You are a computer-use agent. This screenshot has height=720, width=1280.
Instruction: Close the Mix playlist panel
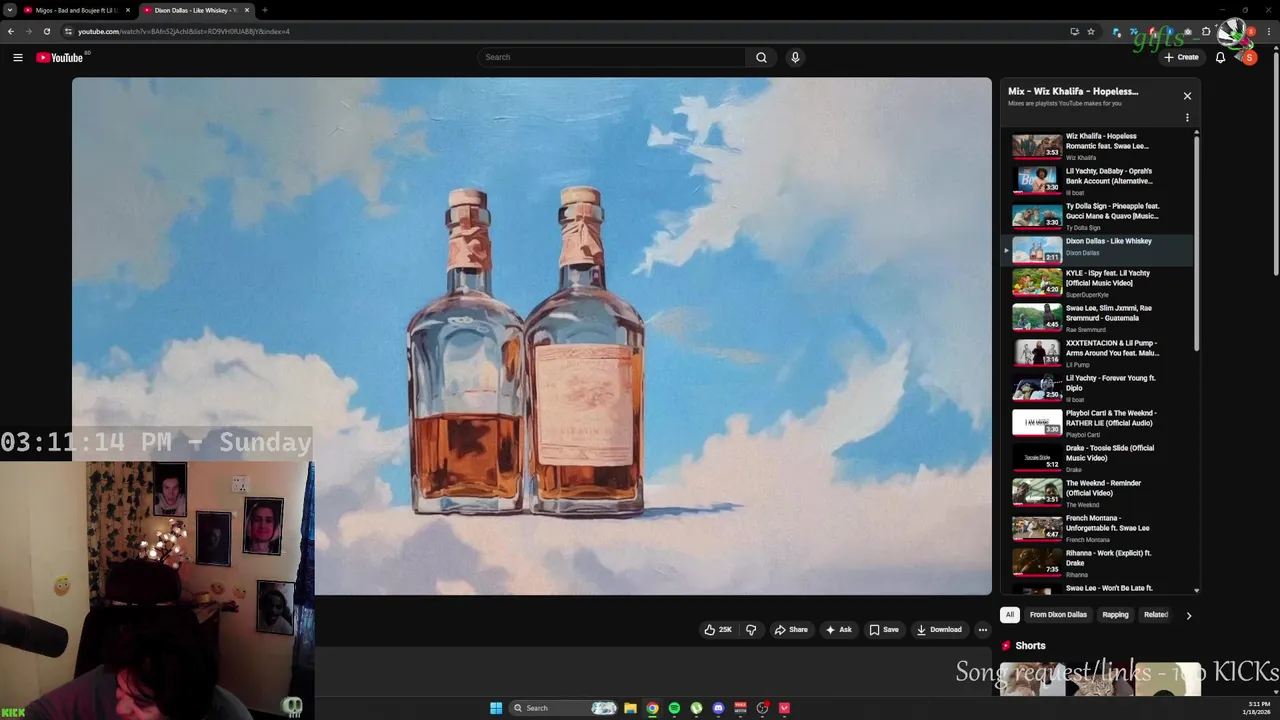[1187, 96]
